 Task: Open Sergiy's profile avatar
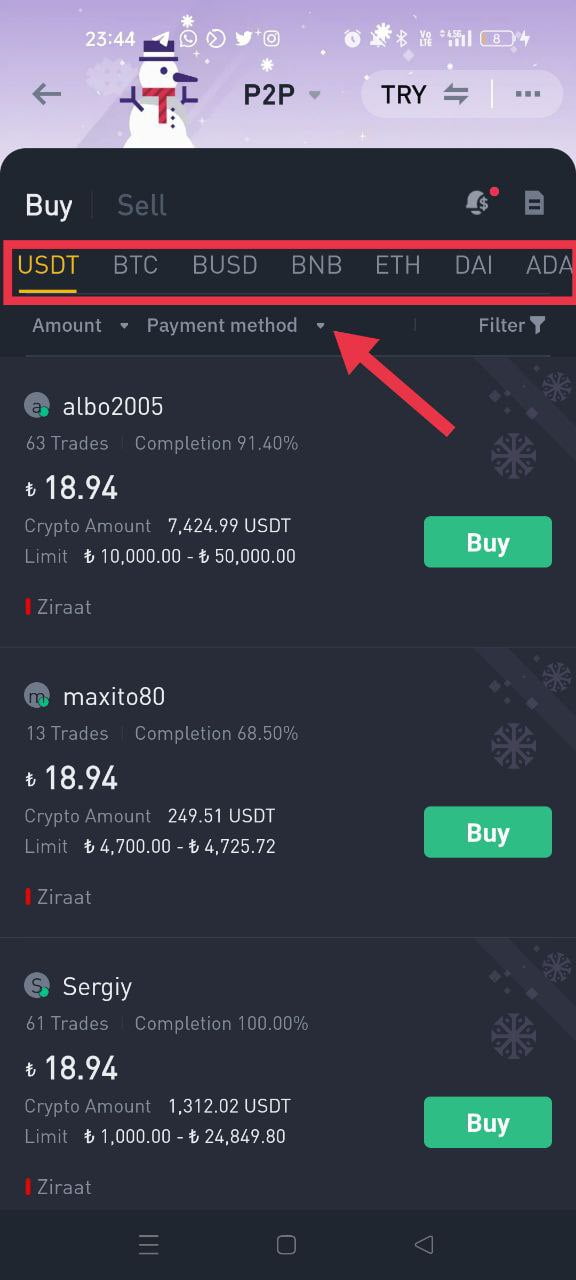point(34,986)
